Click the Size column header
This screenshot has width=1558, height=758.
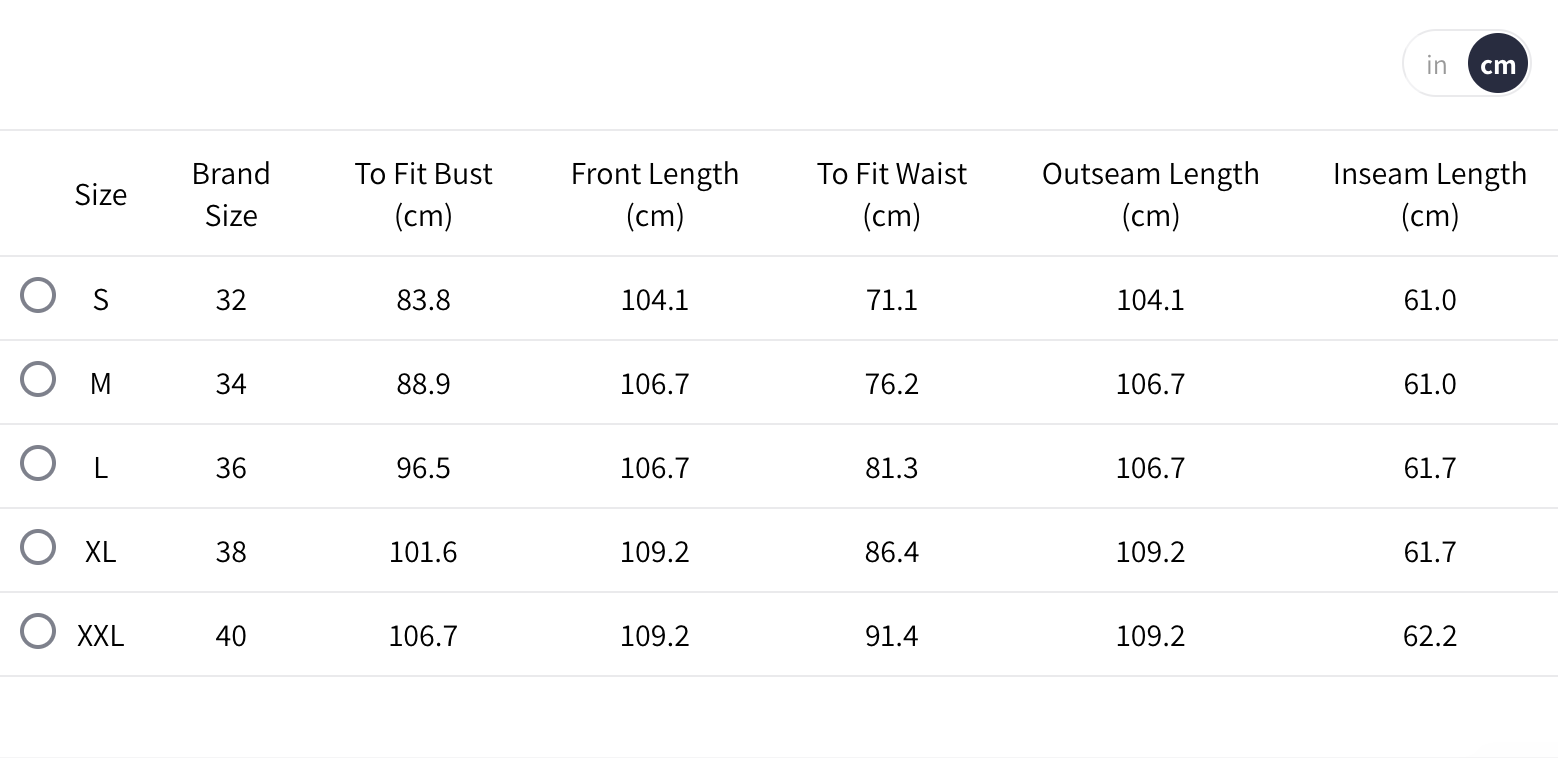[101, 195]
